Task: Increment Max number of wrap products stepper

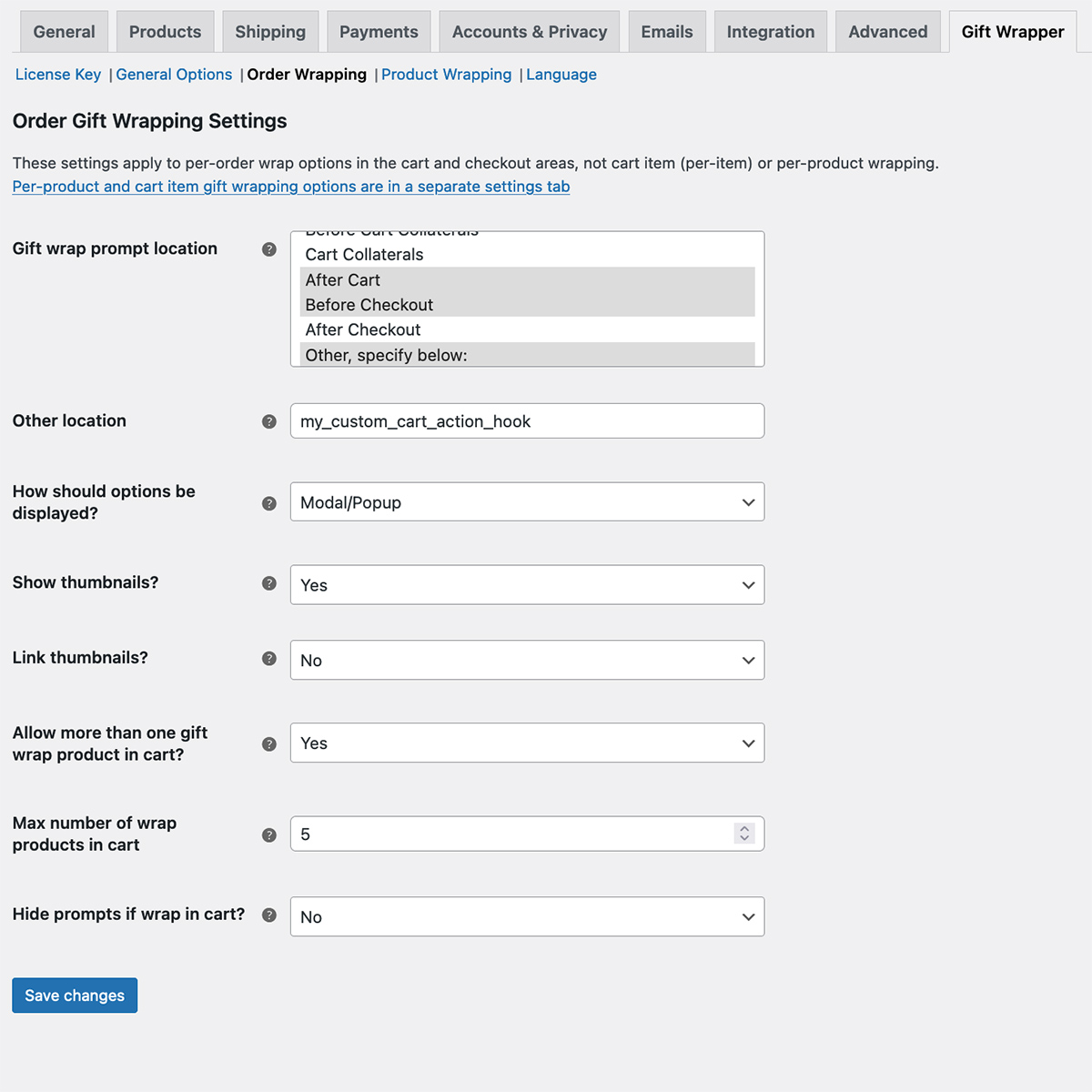Action: point(744,829)
